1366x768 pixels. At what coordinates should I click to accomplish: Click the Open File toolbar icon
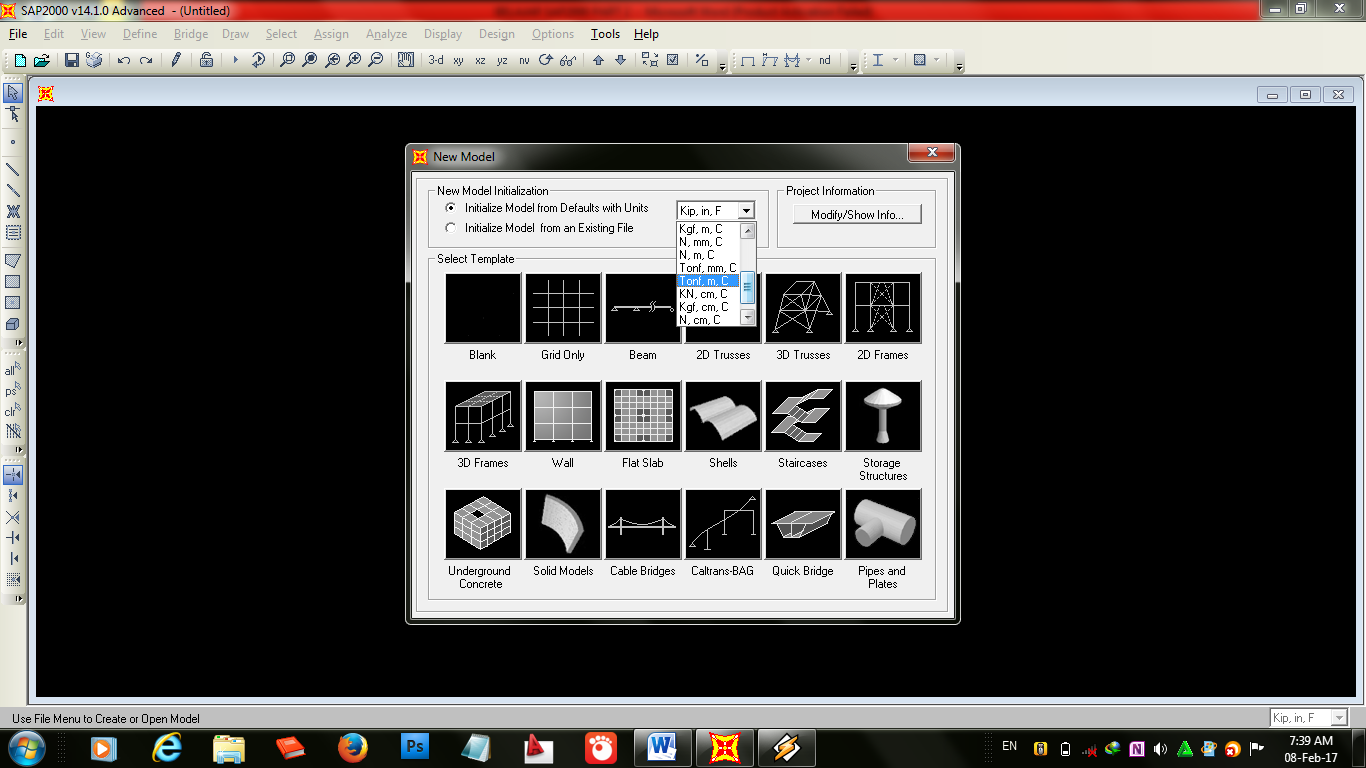click(x=42, y=60)
